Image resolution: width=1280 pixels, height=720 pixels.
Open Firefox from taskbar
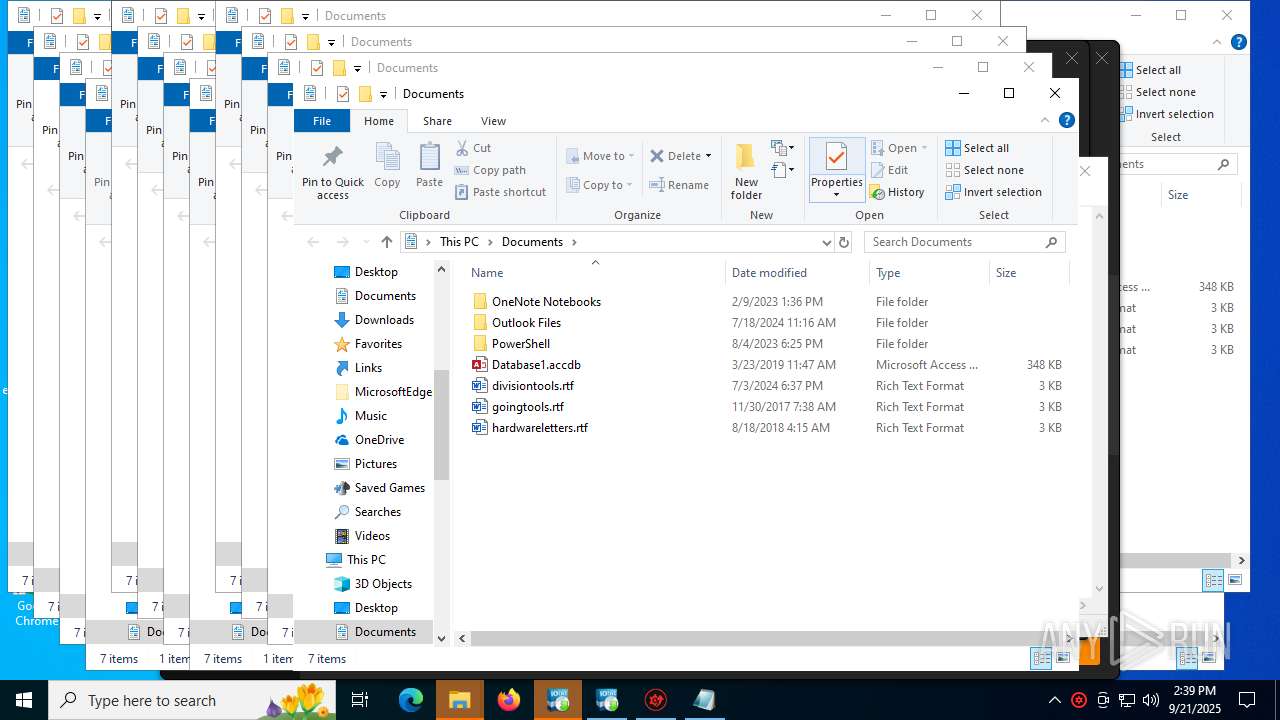tap(509, 700)
